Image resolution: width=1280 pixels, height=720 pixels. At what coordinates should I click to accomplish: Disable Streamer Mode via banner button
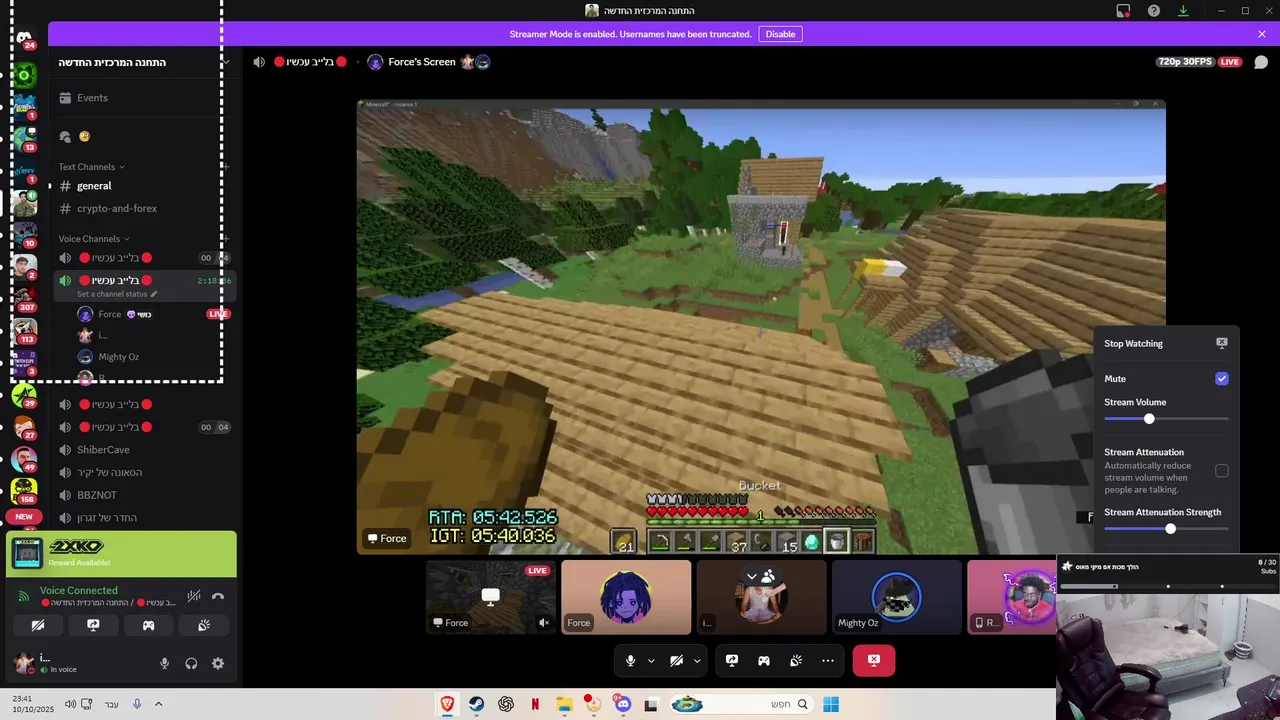point(780,34)
